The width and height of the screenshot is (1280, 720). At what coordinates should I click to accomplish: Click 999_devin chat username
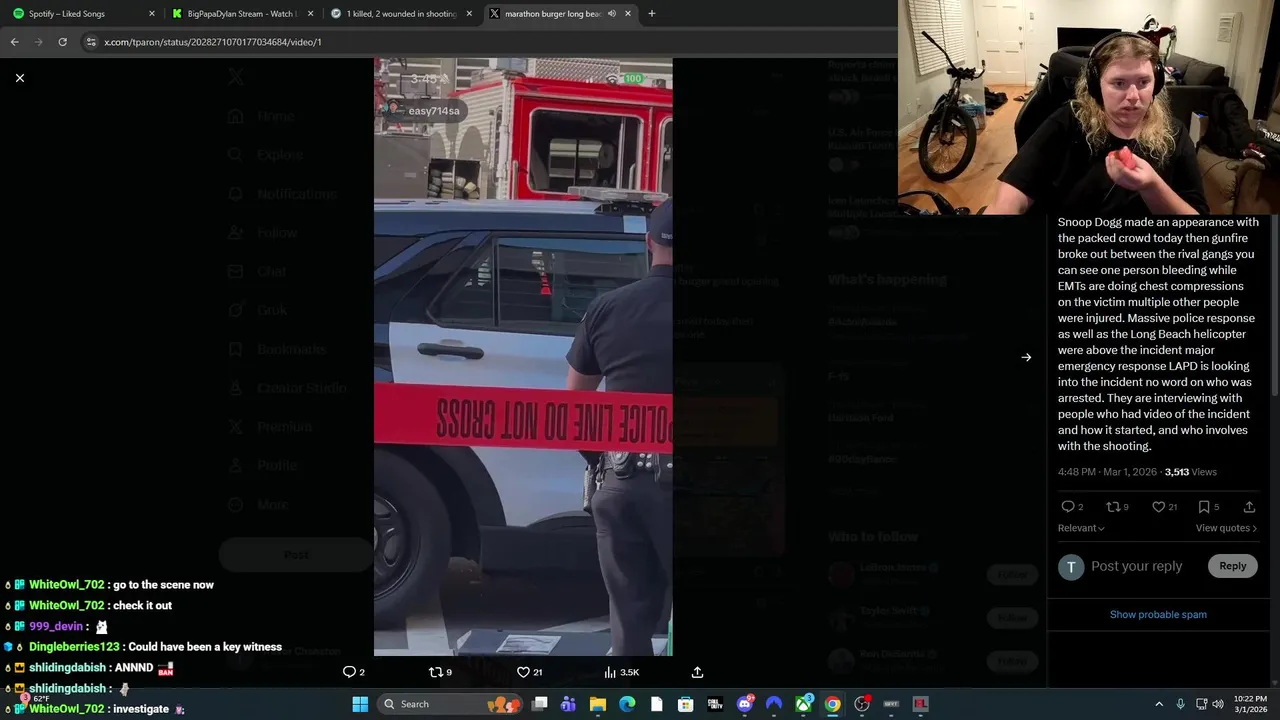56,626
